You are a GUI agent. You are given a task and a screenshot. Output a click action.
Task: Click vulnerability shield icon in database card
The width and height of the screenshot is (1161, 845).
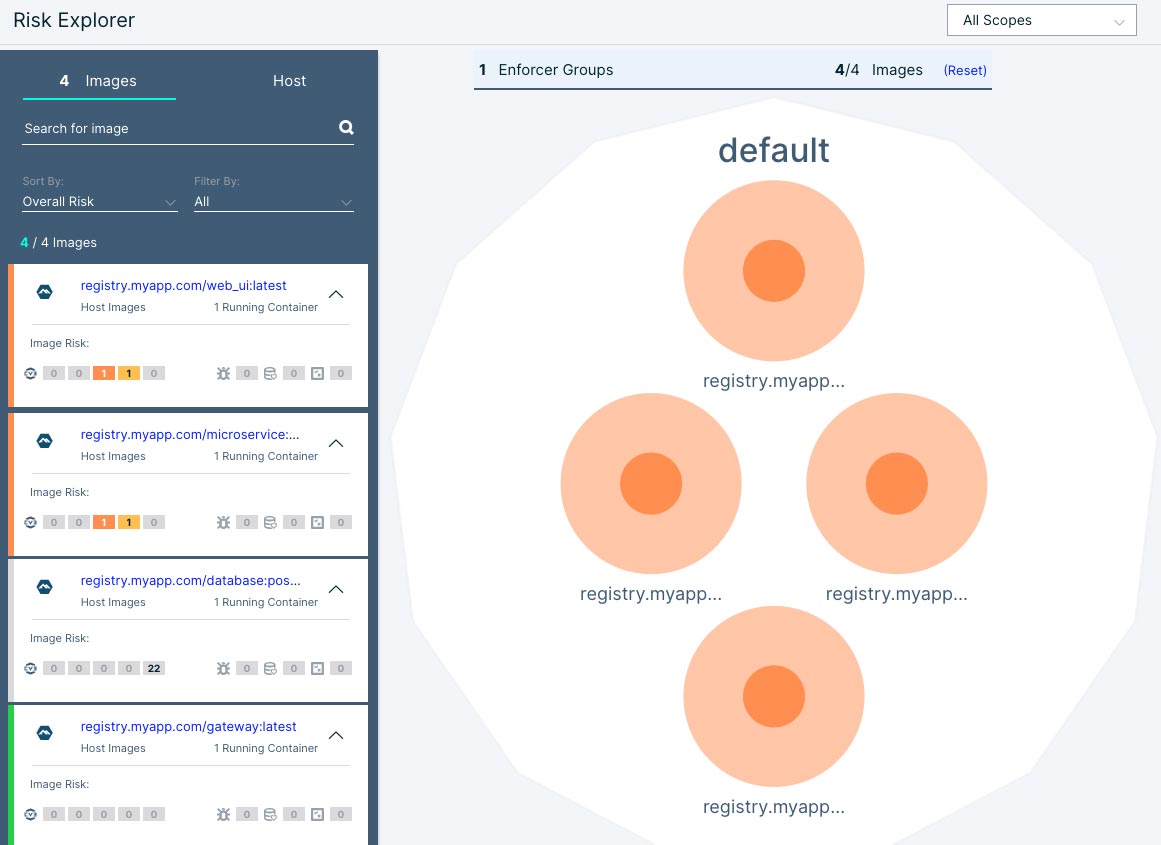point(30,668)
